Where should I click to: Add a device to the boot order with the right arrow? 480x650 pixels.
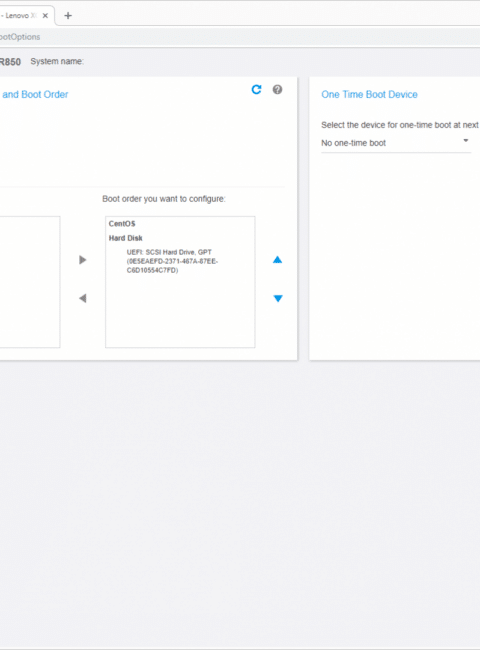82,260
